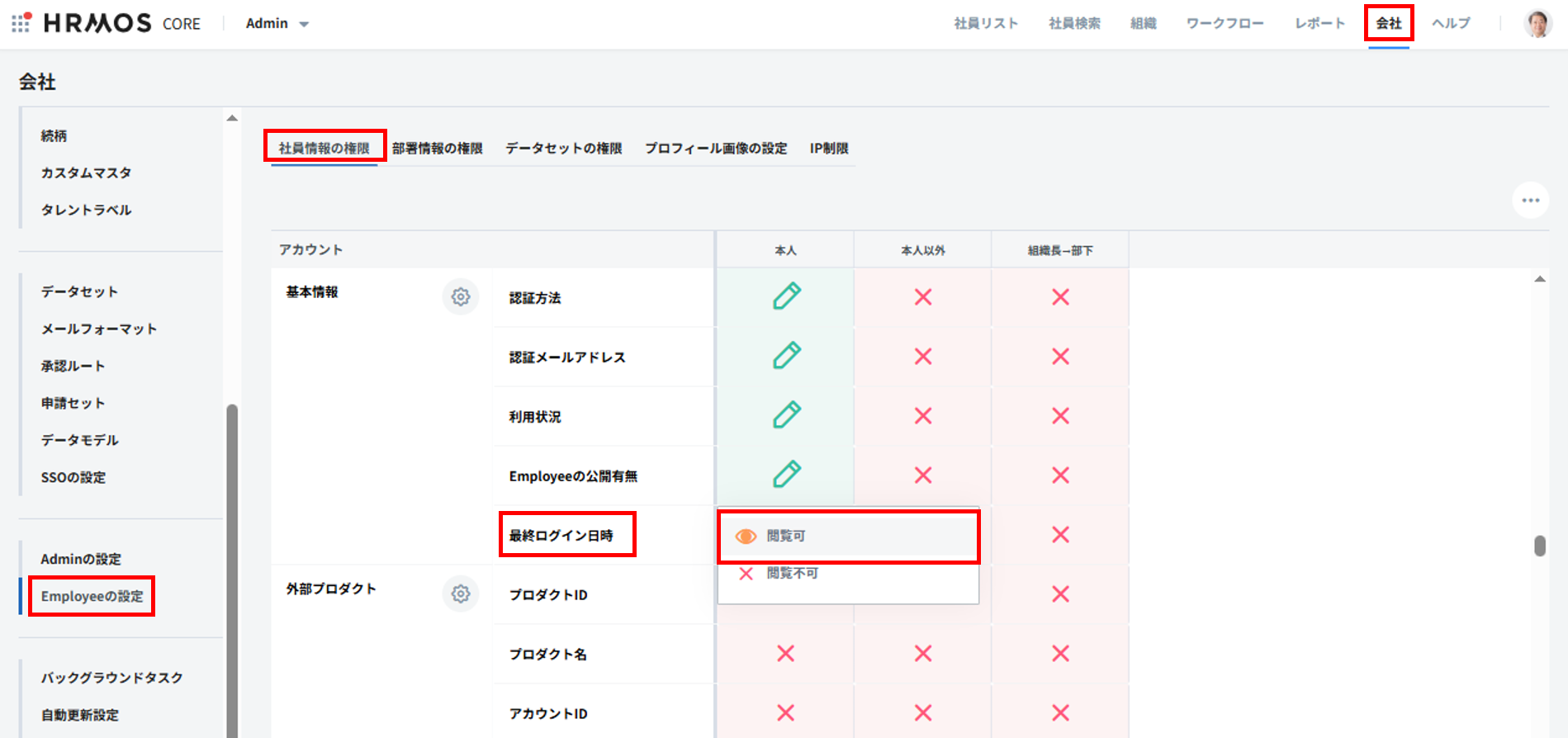Open settings gear for 外部プロダクト
Image resolution: width=1568 pixels, height=738 pixels.
point(461,594)
